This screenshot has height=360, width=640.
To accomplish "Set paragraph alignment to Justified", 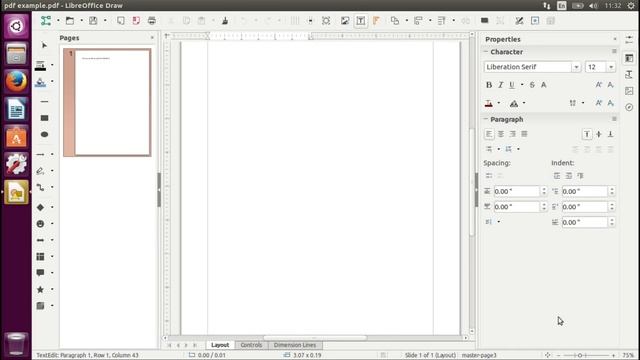I will pos(524,134).
